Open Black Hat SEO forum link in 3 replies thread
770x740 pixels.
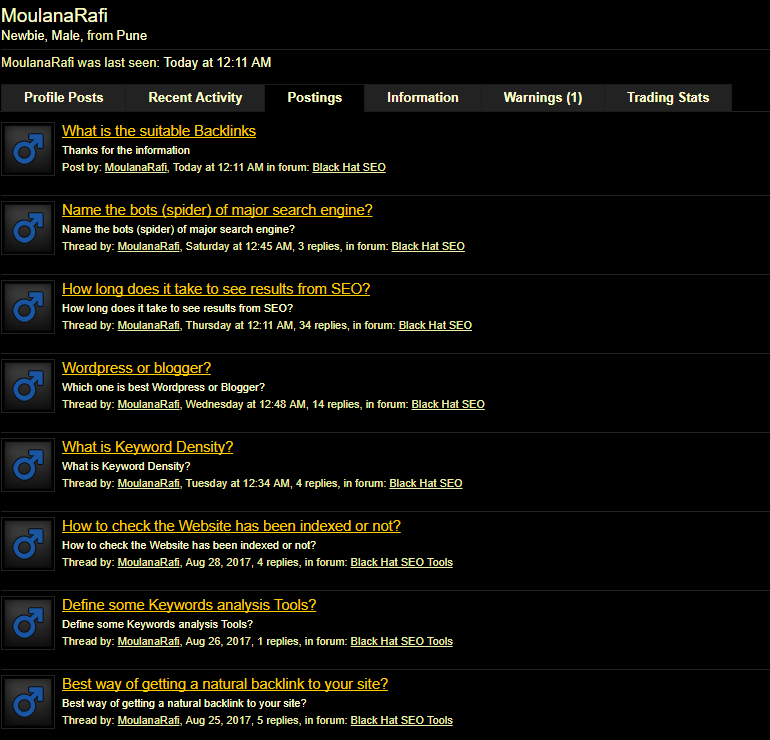tap(428, 247)
